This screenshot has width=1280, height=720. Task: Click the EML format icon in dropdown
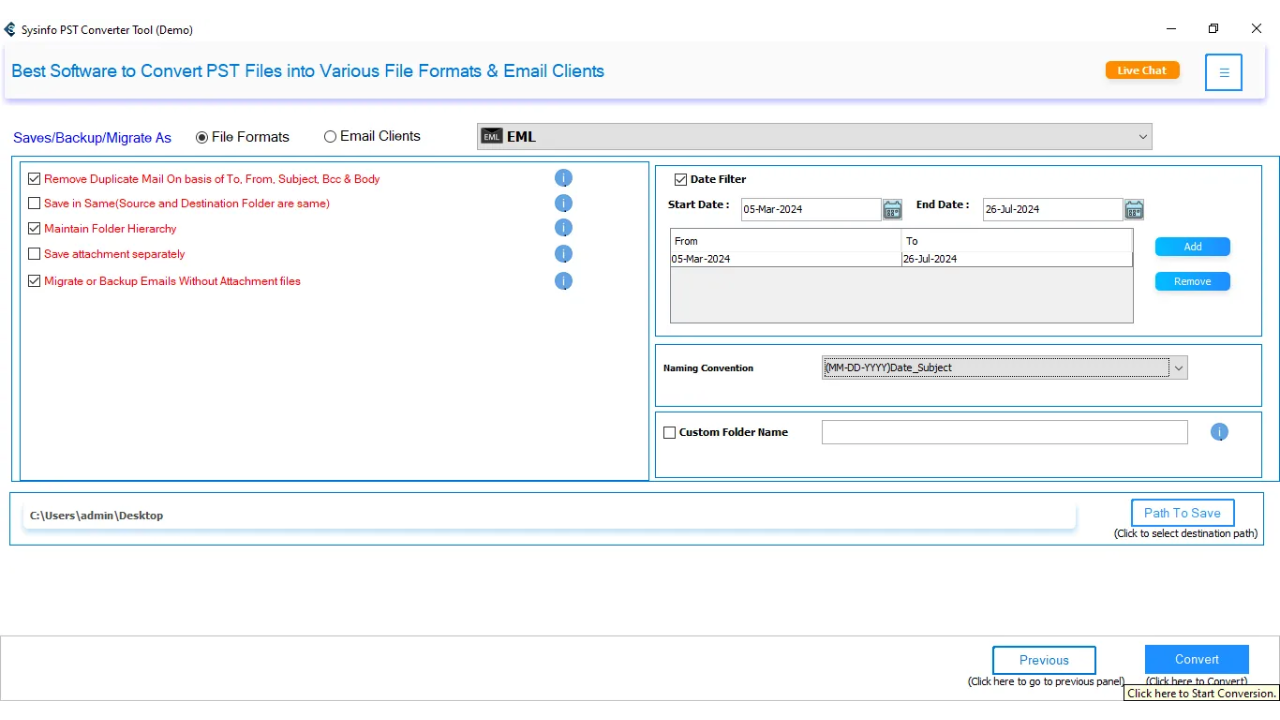491,137
